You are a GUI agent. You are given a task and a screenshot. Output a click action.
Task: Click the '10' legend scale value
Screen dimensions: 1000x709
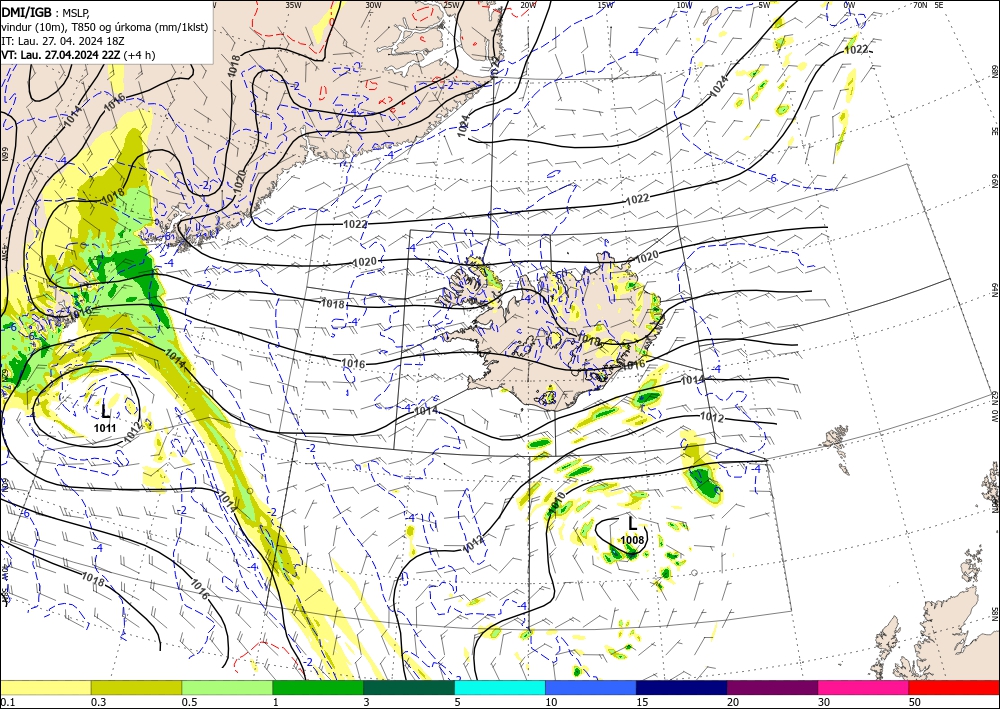point(551,702)
